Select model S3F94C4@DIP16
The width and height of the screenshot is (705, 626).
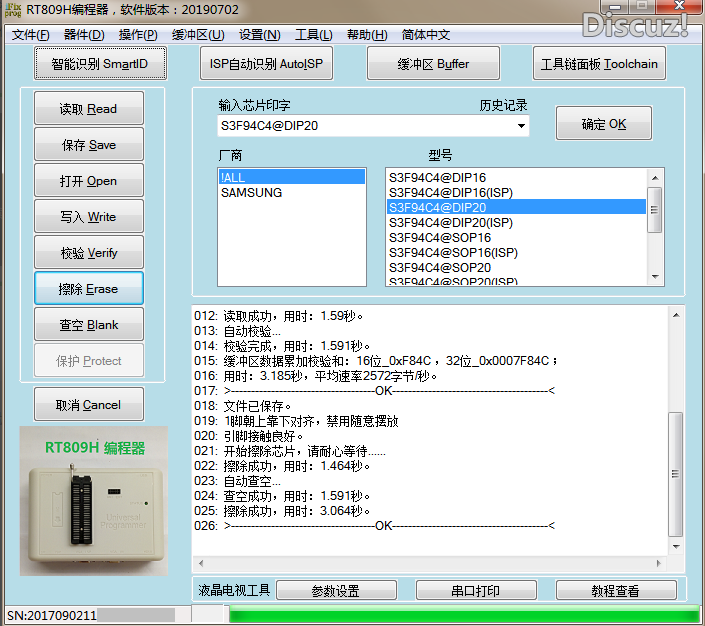(x=516, y=178)
